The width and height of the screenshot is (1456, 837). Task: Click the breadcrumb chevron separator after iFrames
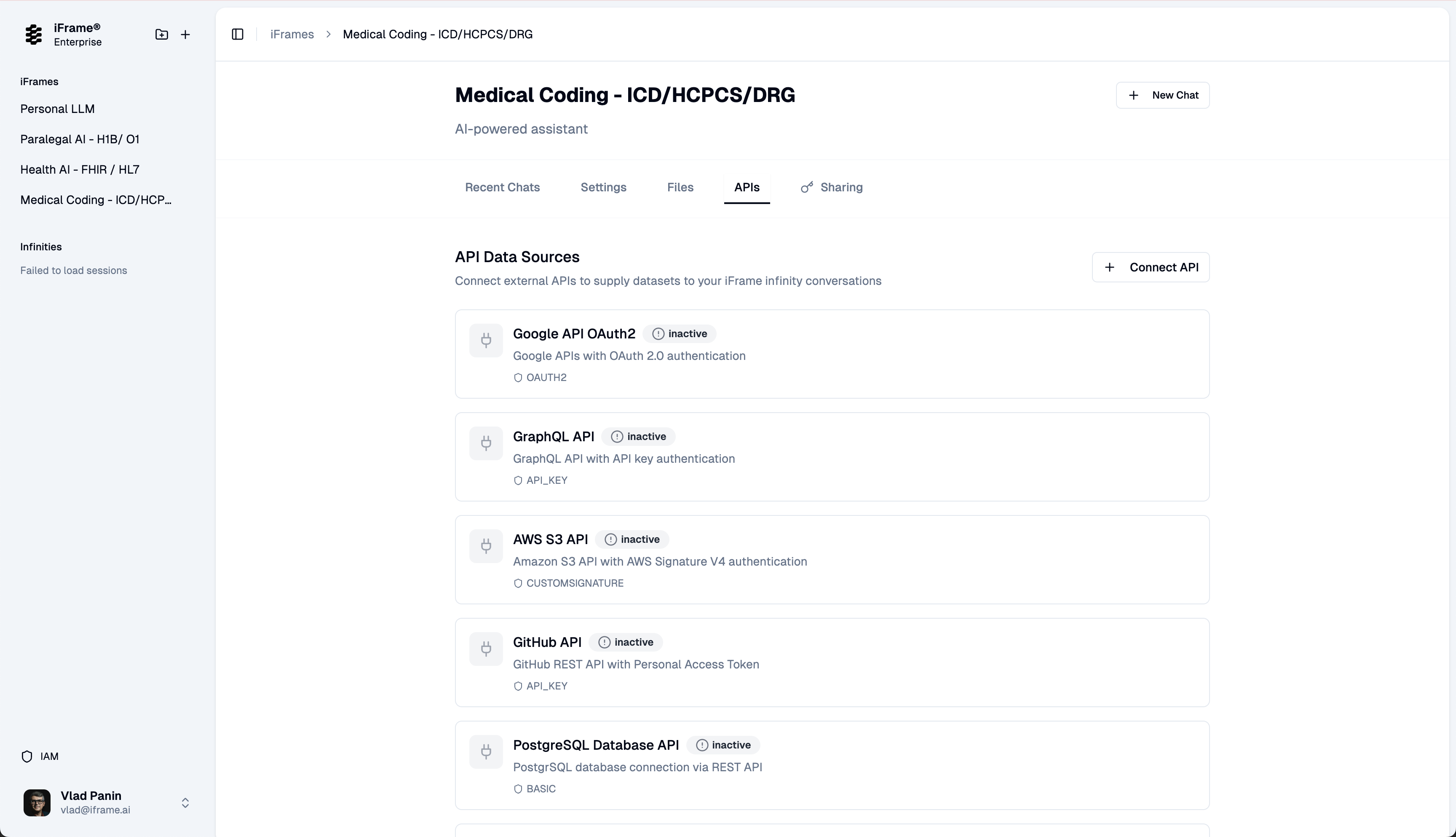(329, 35)
